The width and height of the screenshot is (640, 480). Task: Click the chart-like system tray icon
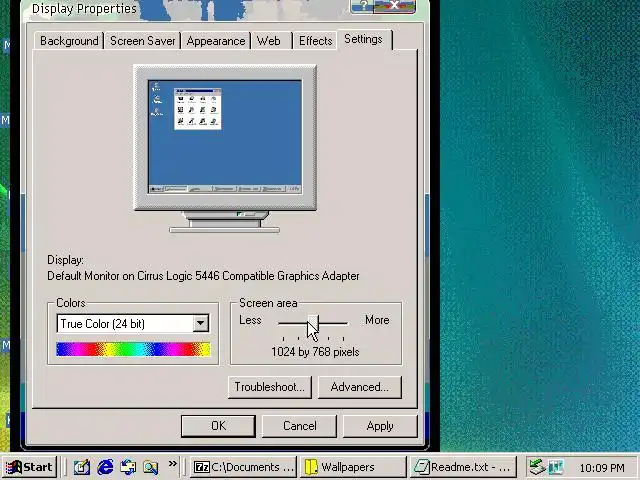coord(556,467)
